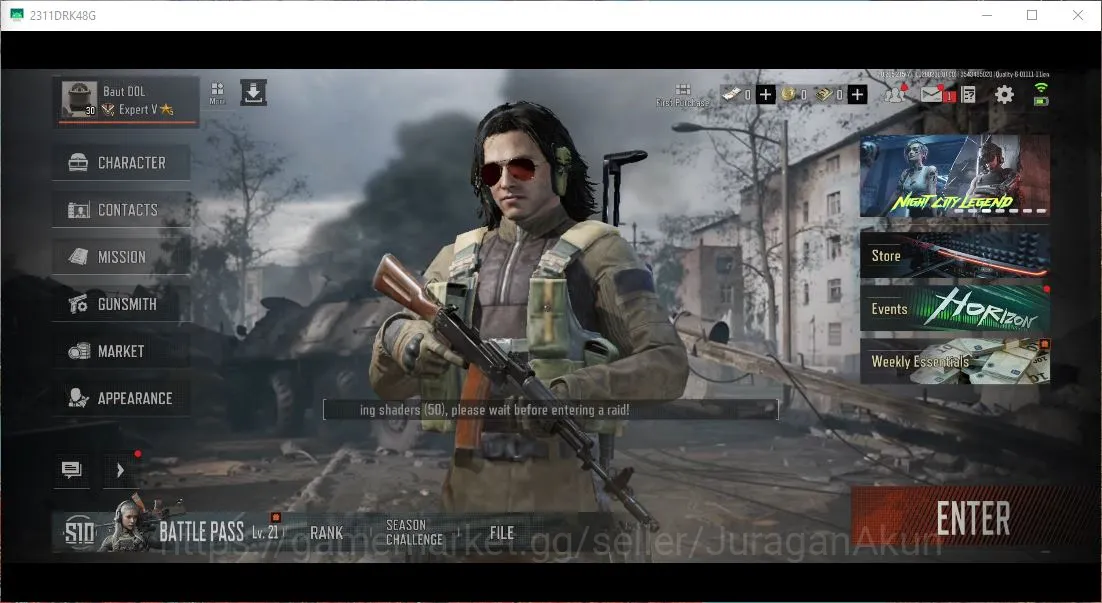Open the FILE tab
Viewport: 1102px width, 603px height.
[502, 533]
